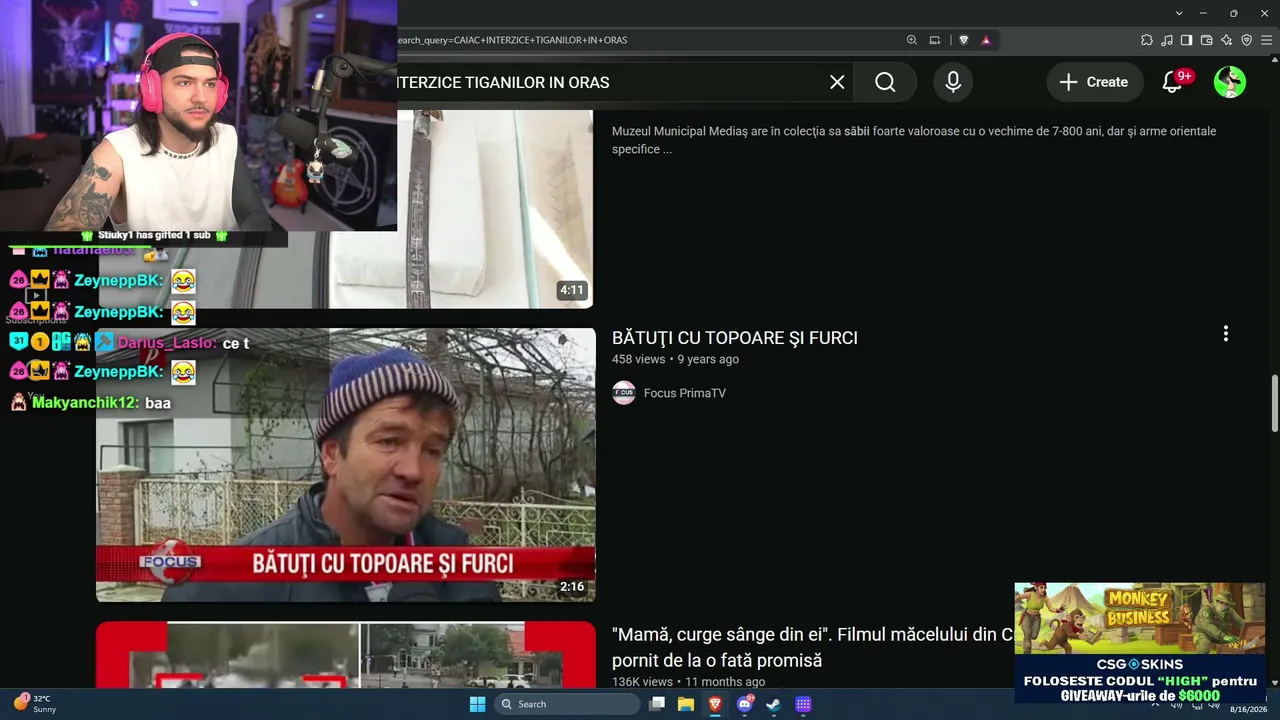The height and width of the screenshot is (720, 1280).
Task: Open the browser Extensions puzzle icon
Action: (1147, 40)
